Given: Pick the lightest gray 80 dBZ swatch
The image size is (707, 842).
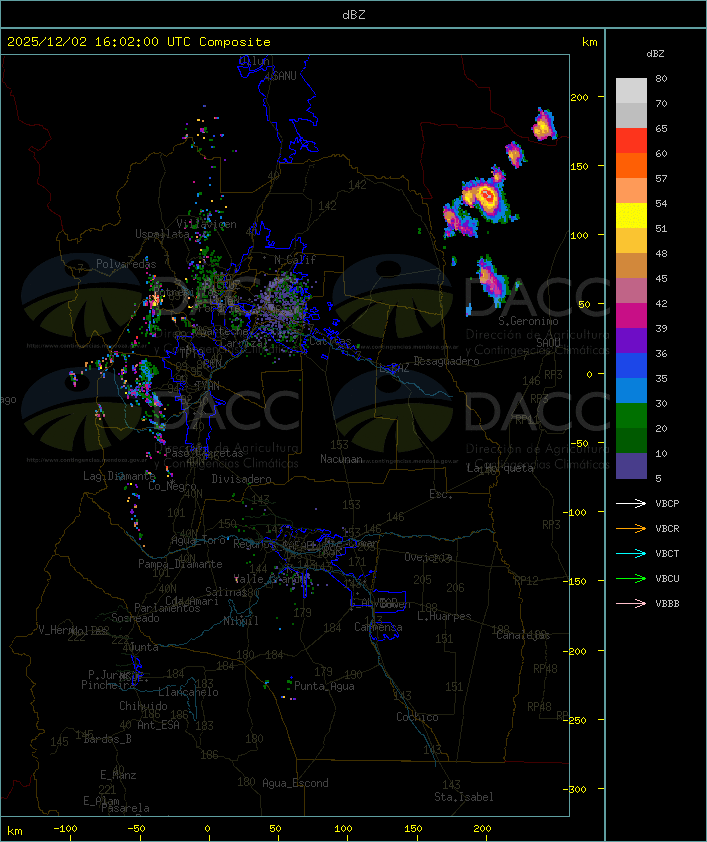Looking at the screenshot, I should [x=631, y=91].
